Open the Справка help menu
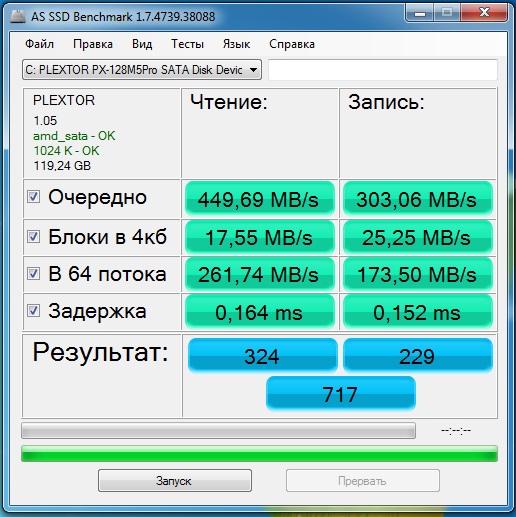Viewport: 516px width, 517px height. click(292, 44)
